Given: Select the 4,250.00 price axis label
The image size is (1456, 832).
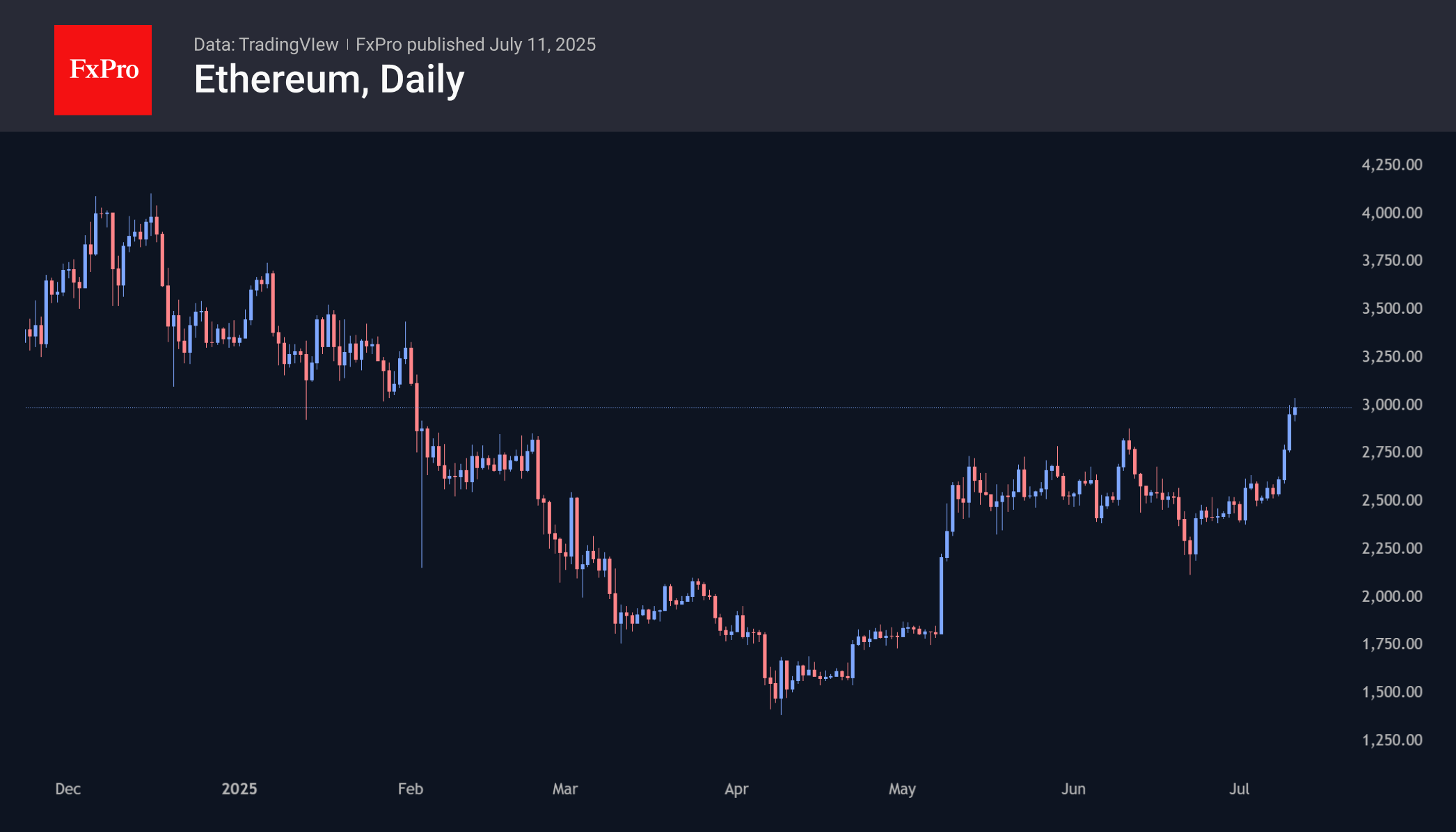Looking at the screenshot, I should pyautogui.click(x=1391, y=165).
